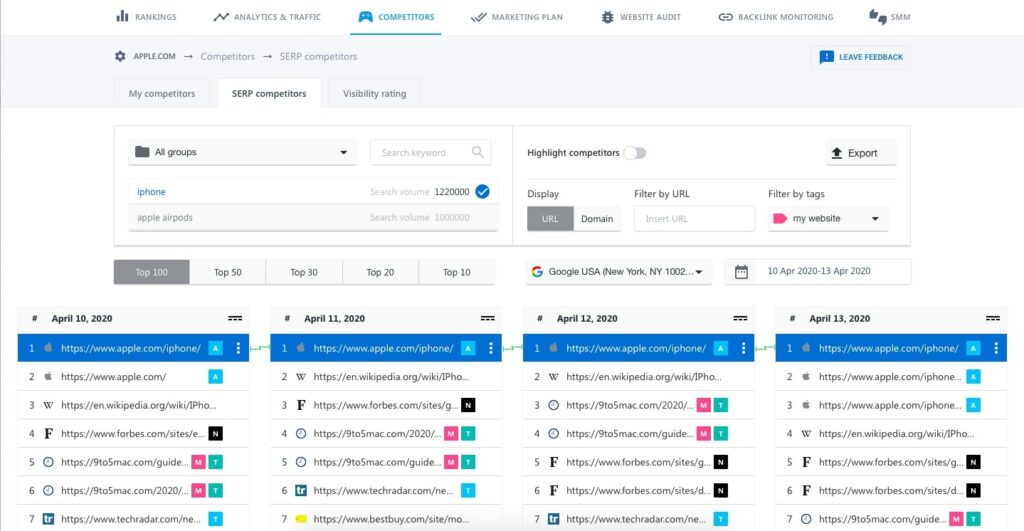The width and height of the screenshot is (1024, 531).
Task: Toggle the iphone keyword checkmark
Action: tap(483, 191)
